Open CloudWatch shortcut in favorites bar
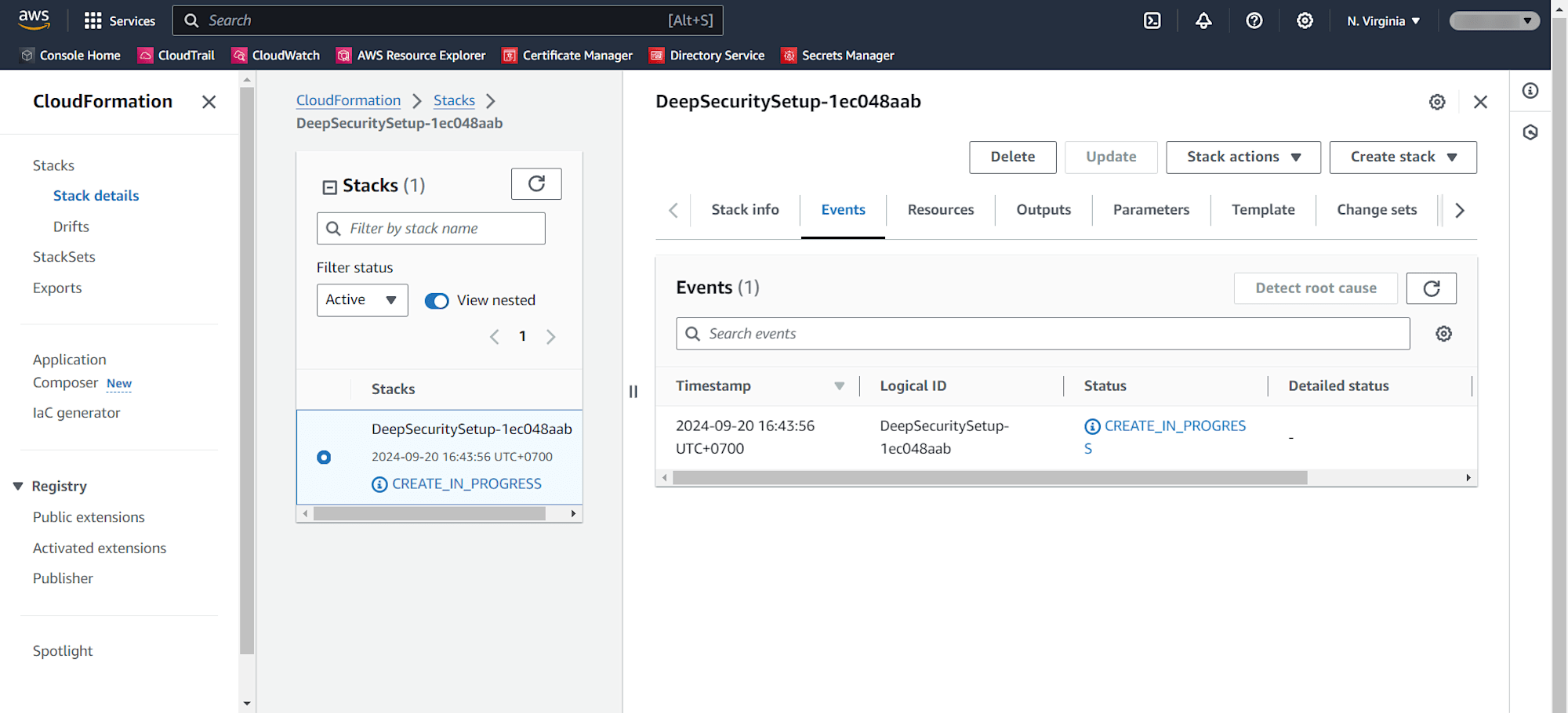This screenshot has width=1568, height=713. pos(276,55)
